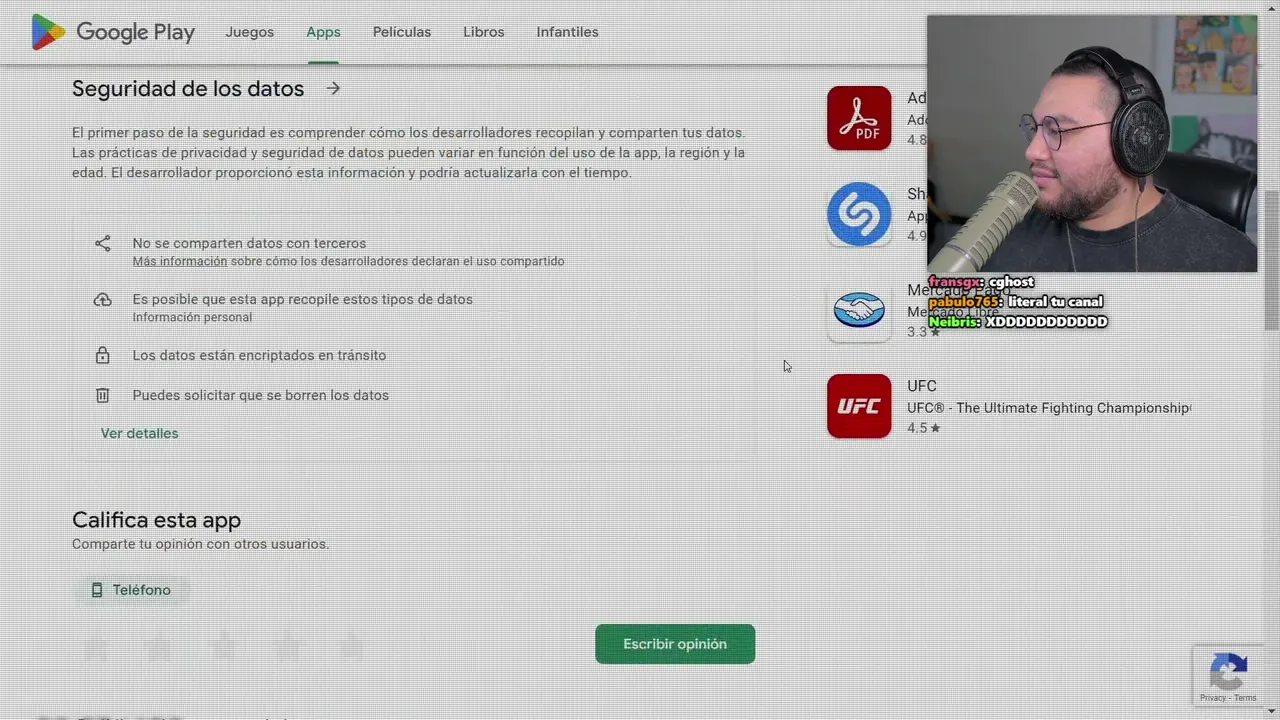Click the 'Seguridad de los datos' heading
Viewport: 1280px width, 720px height.
point(188,88)
